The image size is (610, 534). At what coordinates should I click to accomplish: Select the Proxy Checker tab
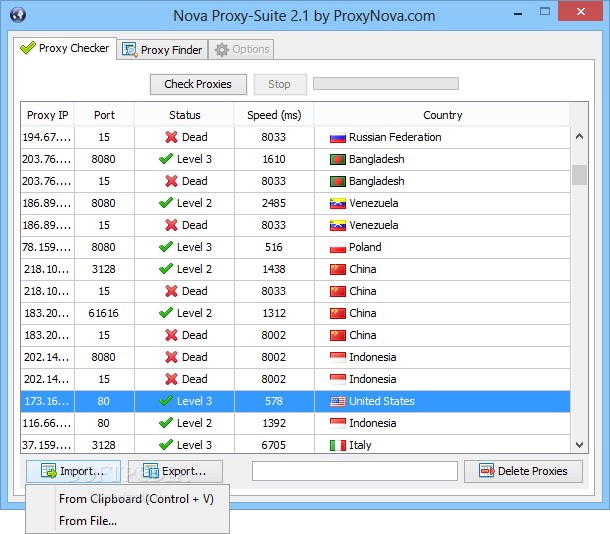coord(65,48)
